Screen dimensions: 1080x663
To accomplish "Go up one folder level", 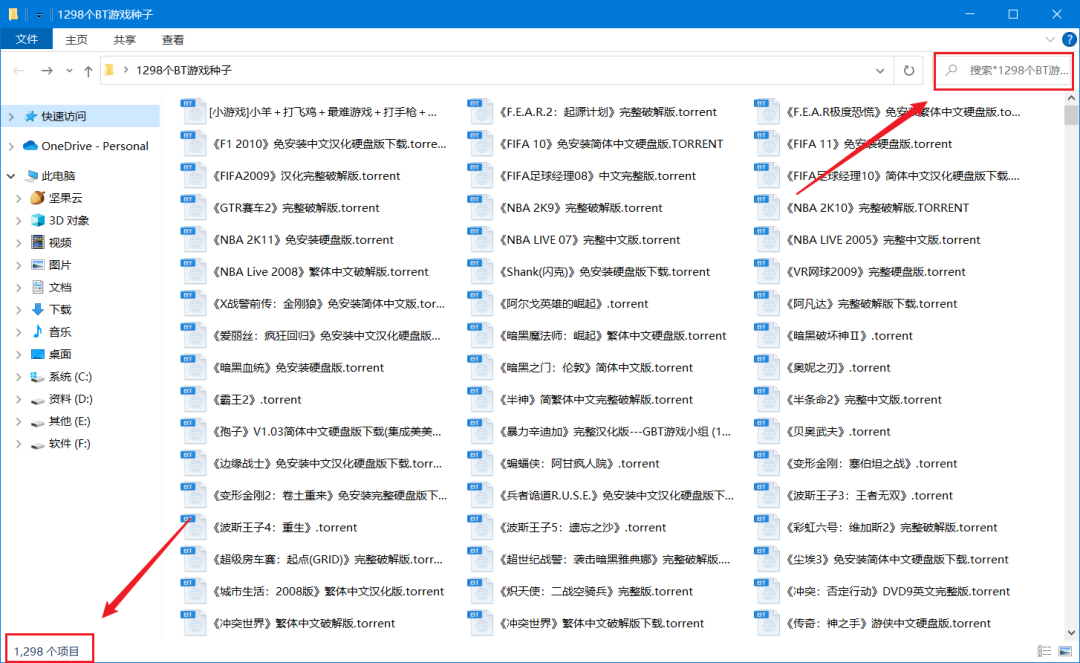I will pyautogui.click(x=88, y=70).
